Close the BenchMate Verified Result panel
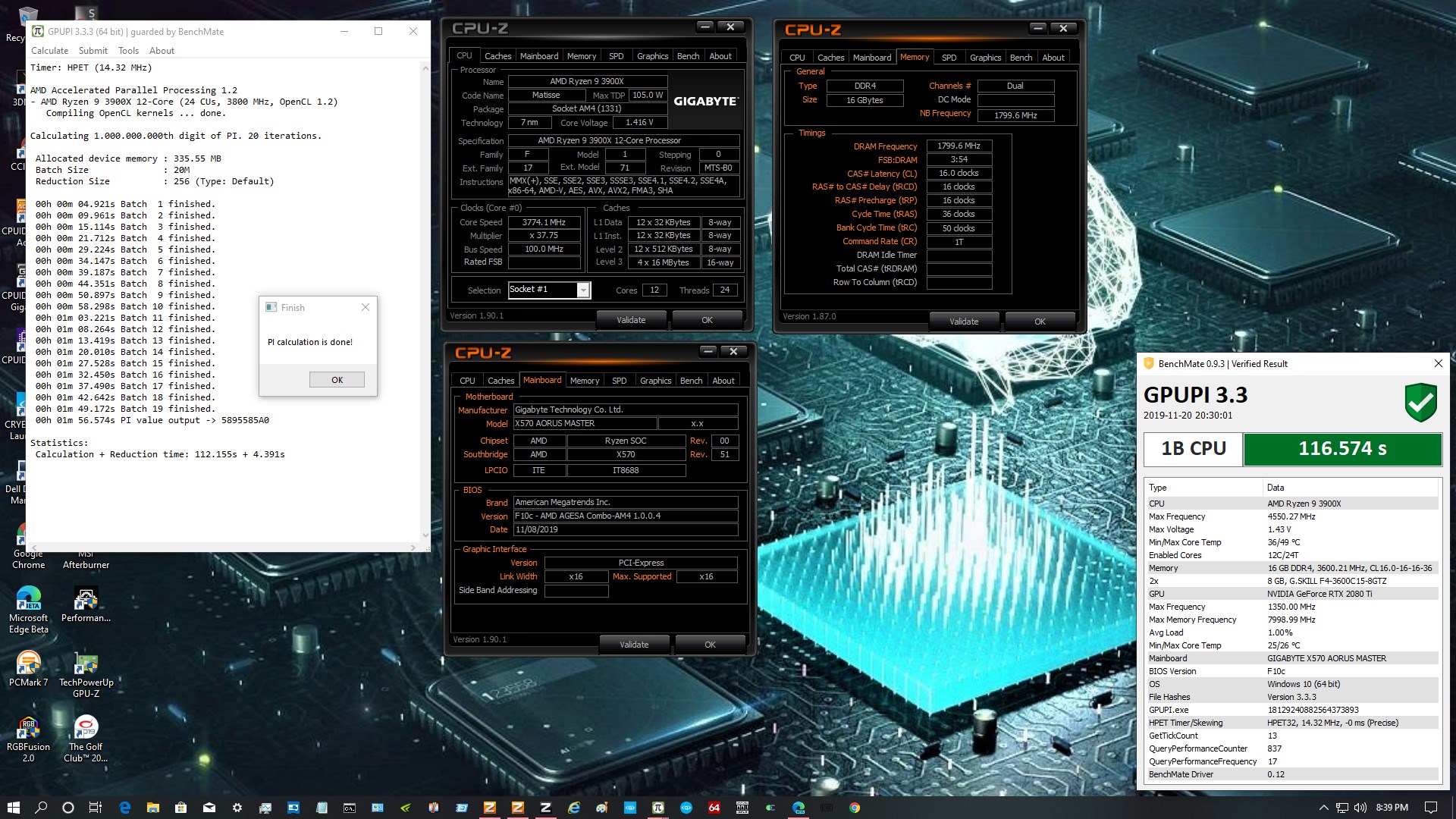 click(x=1438, y=363)
